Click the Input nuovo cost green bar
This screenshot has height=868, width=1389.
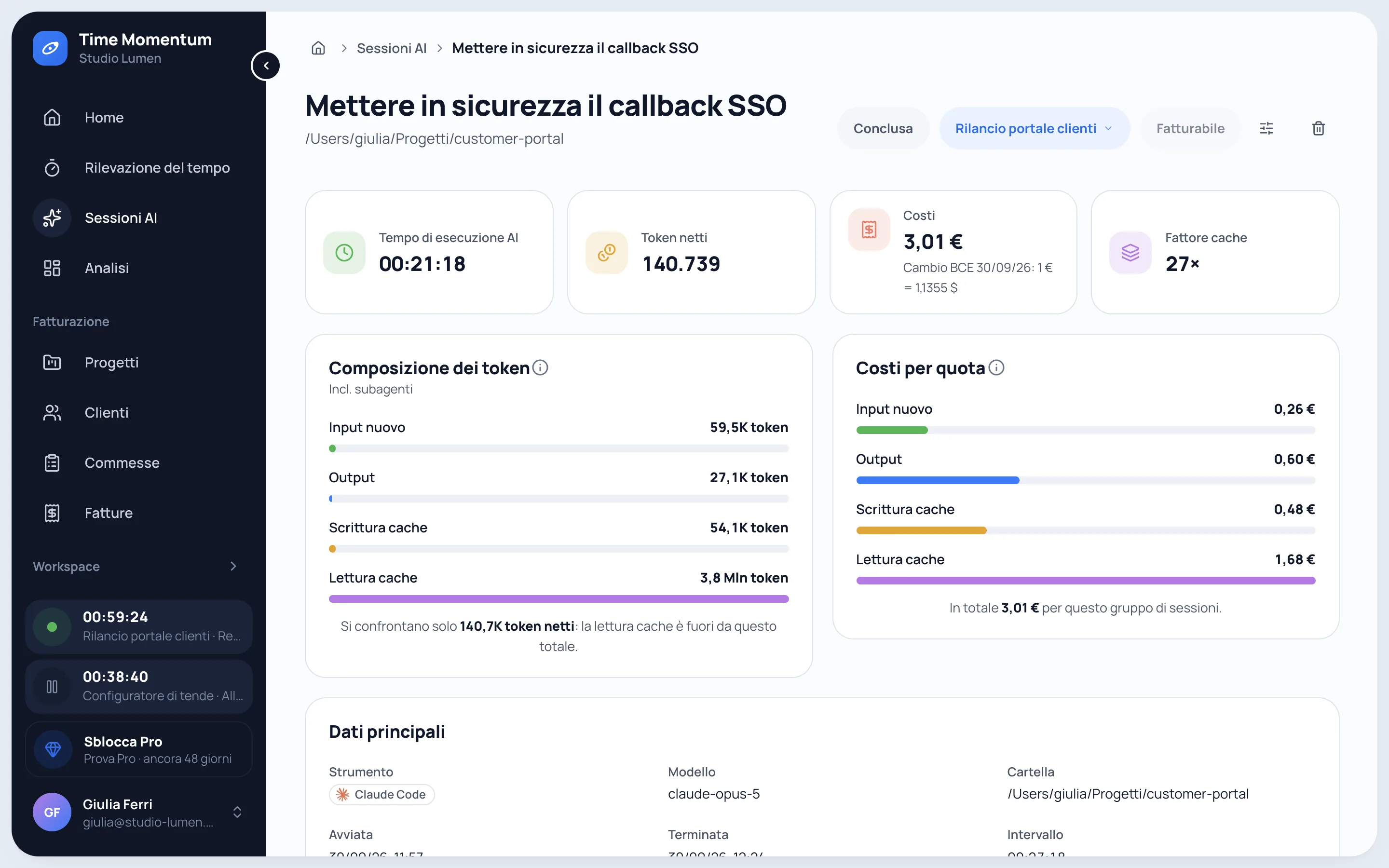892,430
